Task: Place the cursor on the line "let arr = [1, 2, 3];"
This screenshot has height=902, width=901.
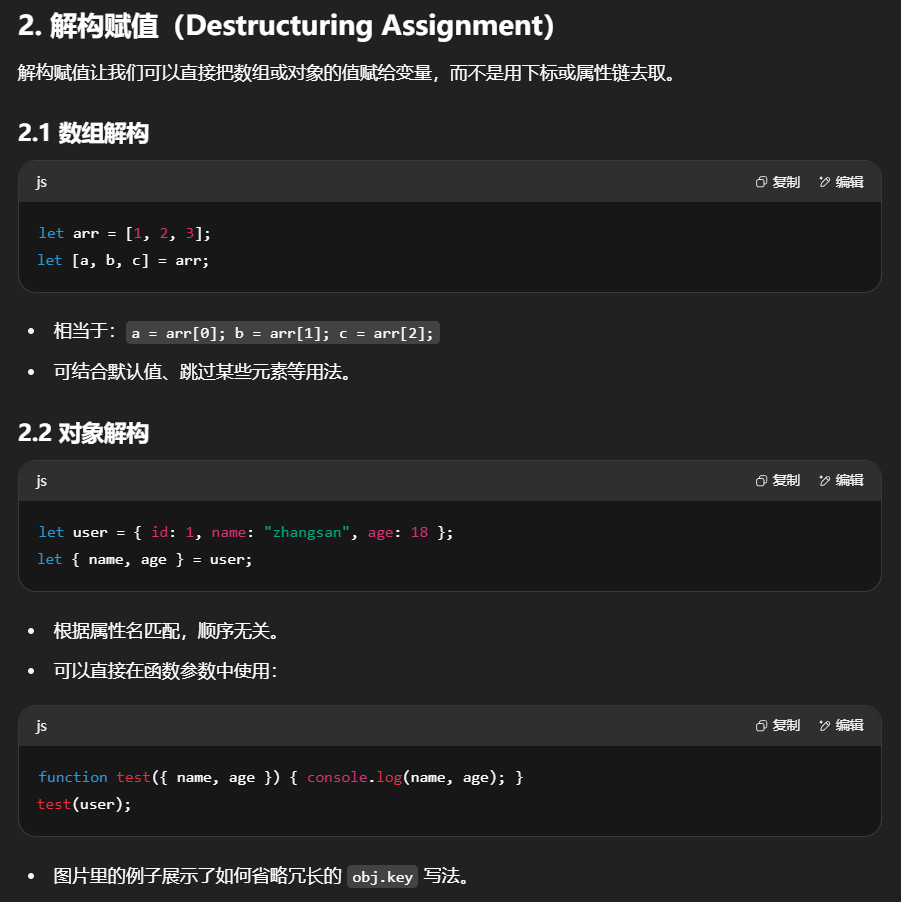Action: [125, 233]
